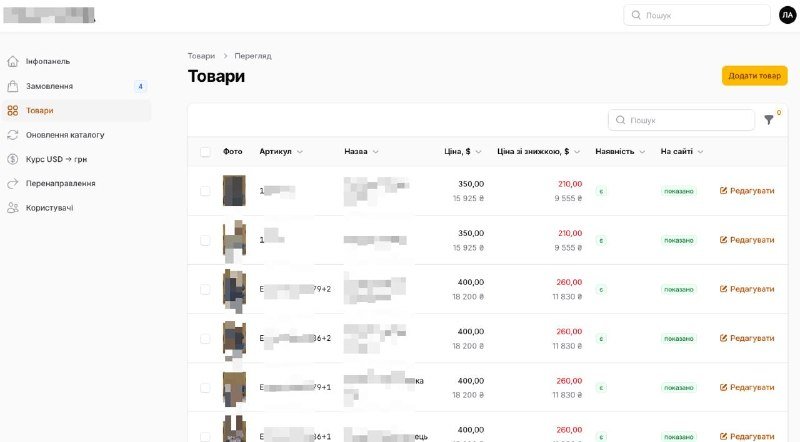Sort by Артикул column arrow
800x442 pixels.
300,152
